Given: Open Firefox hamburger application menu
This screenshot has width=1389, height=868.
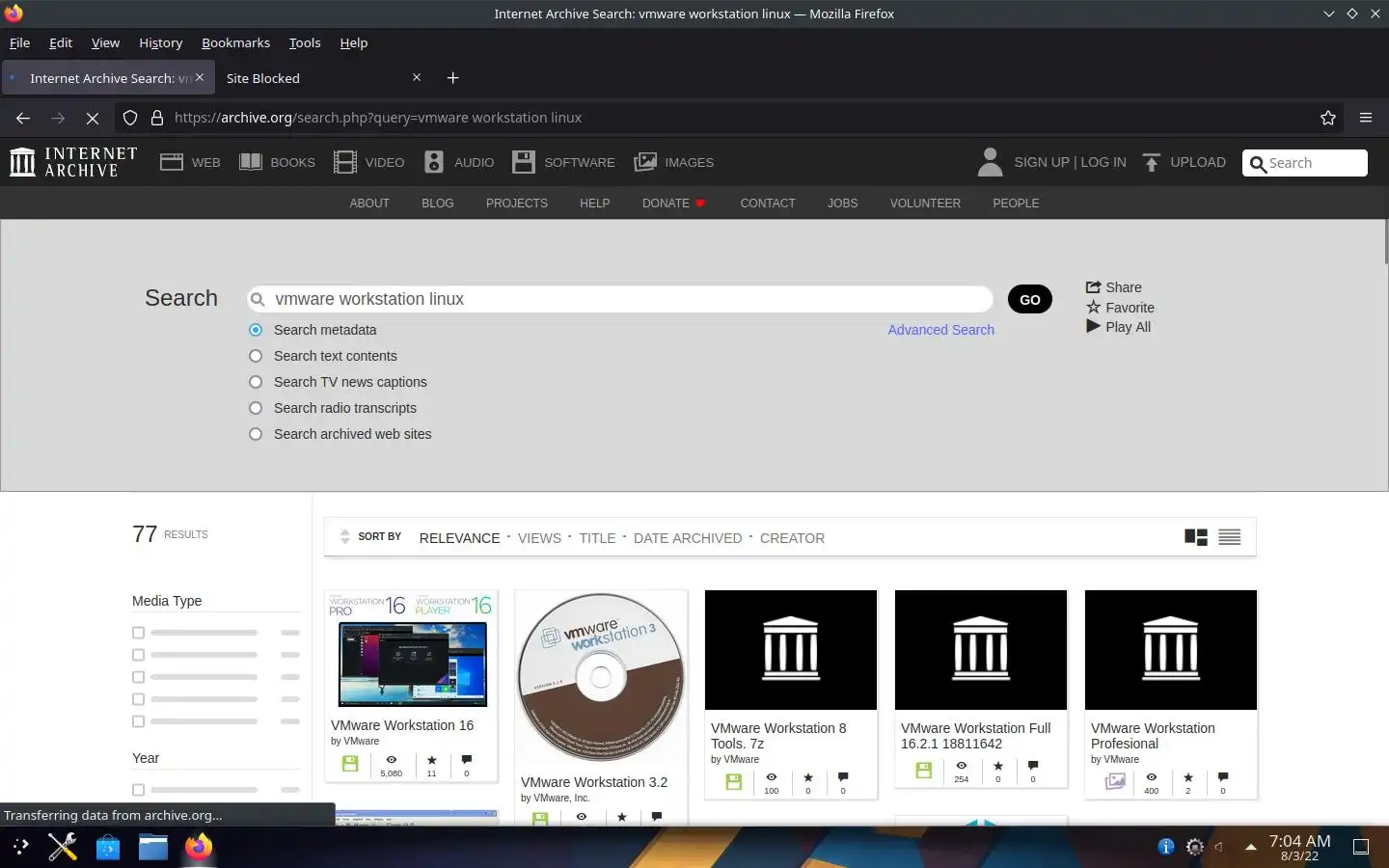Looking at the screenshot, I should (1366, 118).
